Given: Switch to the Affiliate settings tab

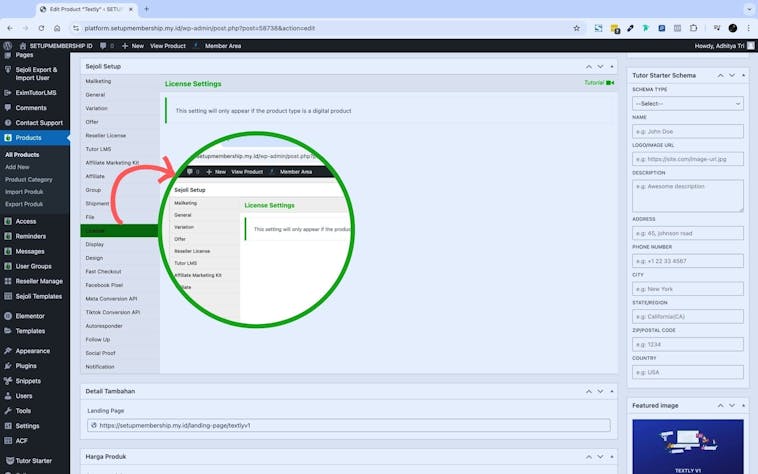Looking at the screenshot, I should pyautogui.click(x=95, y=176).
